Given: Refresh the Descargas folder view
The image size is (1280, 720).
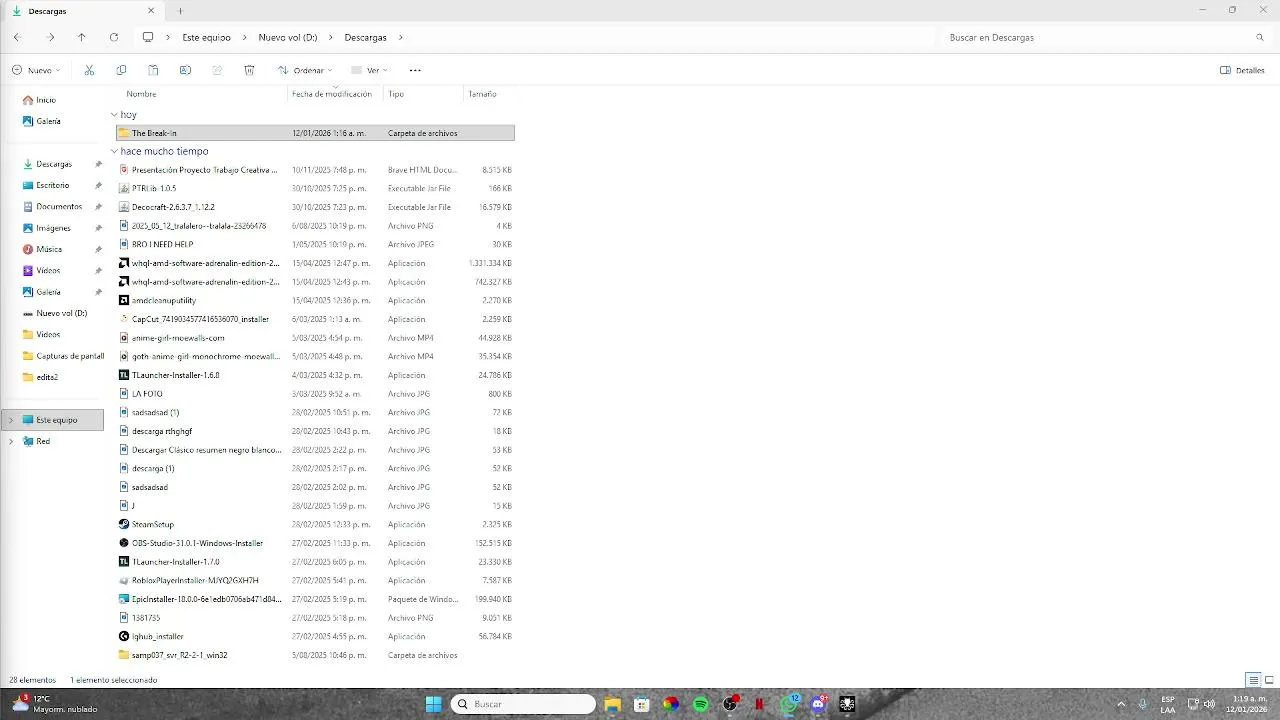Looking at the screenshot, I should click(114, 37).
